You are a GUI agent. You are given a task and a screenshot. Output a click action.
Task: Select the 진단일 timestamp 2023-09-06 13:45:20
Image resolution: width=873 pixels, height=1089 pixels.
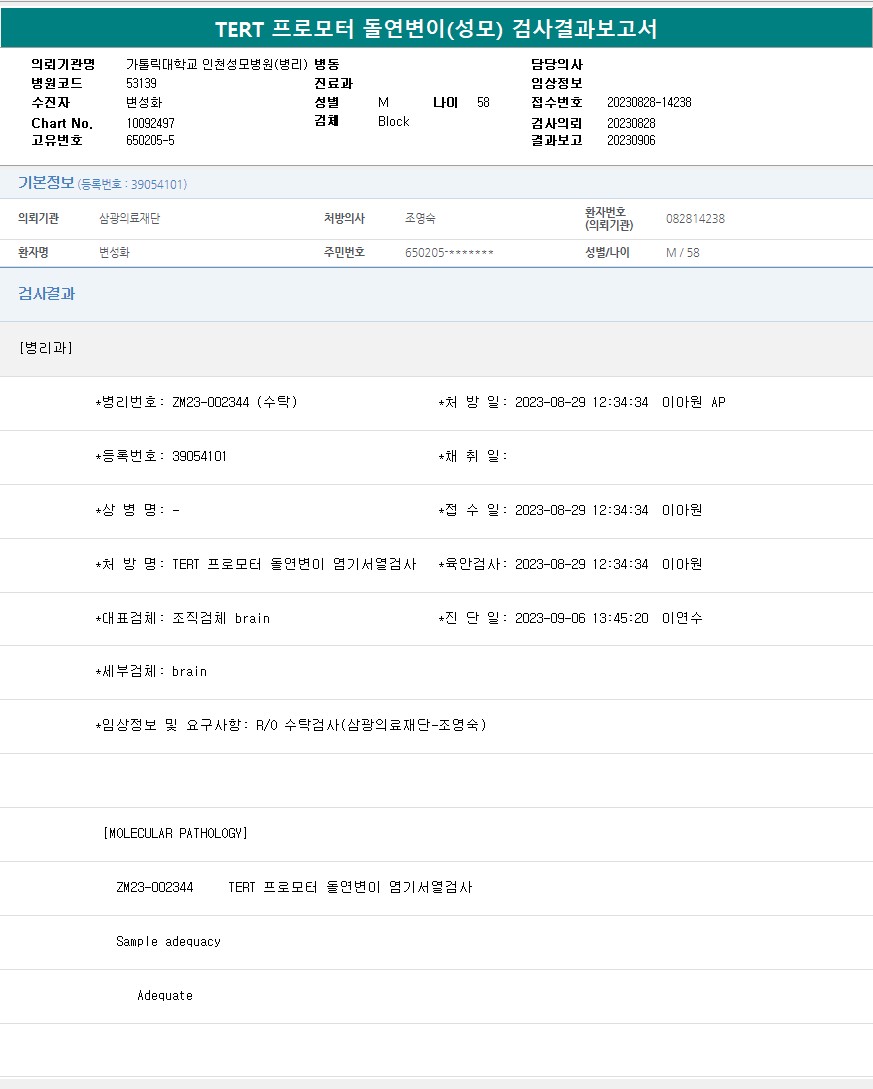point(582,618)
